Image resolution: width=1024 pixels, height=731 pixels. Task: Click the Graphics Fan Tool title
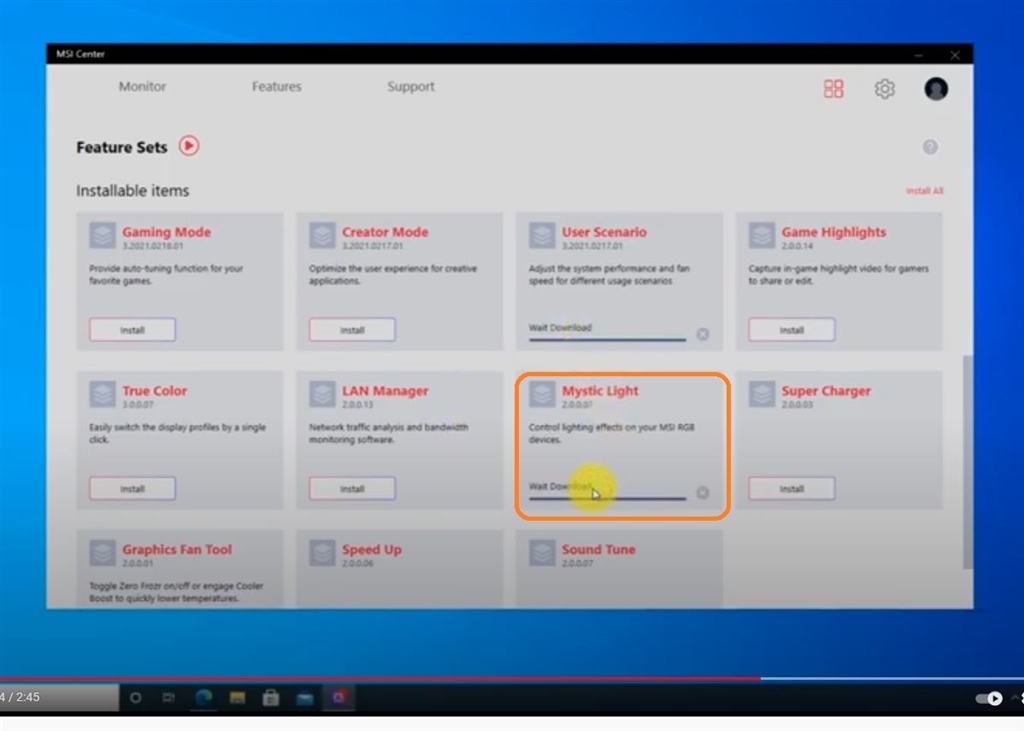(177, 549)
